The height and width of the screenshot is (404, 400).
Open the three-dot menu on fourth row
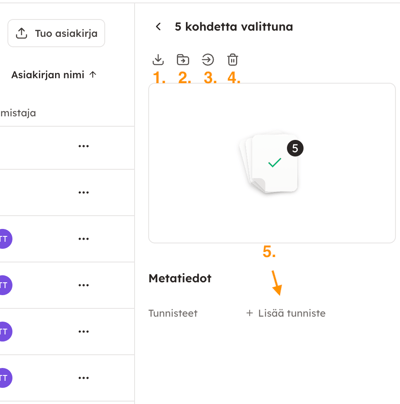coord(83,285)
